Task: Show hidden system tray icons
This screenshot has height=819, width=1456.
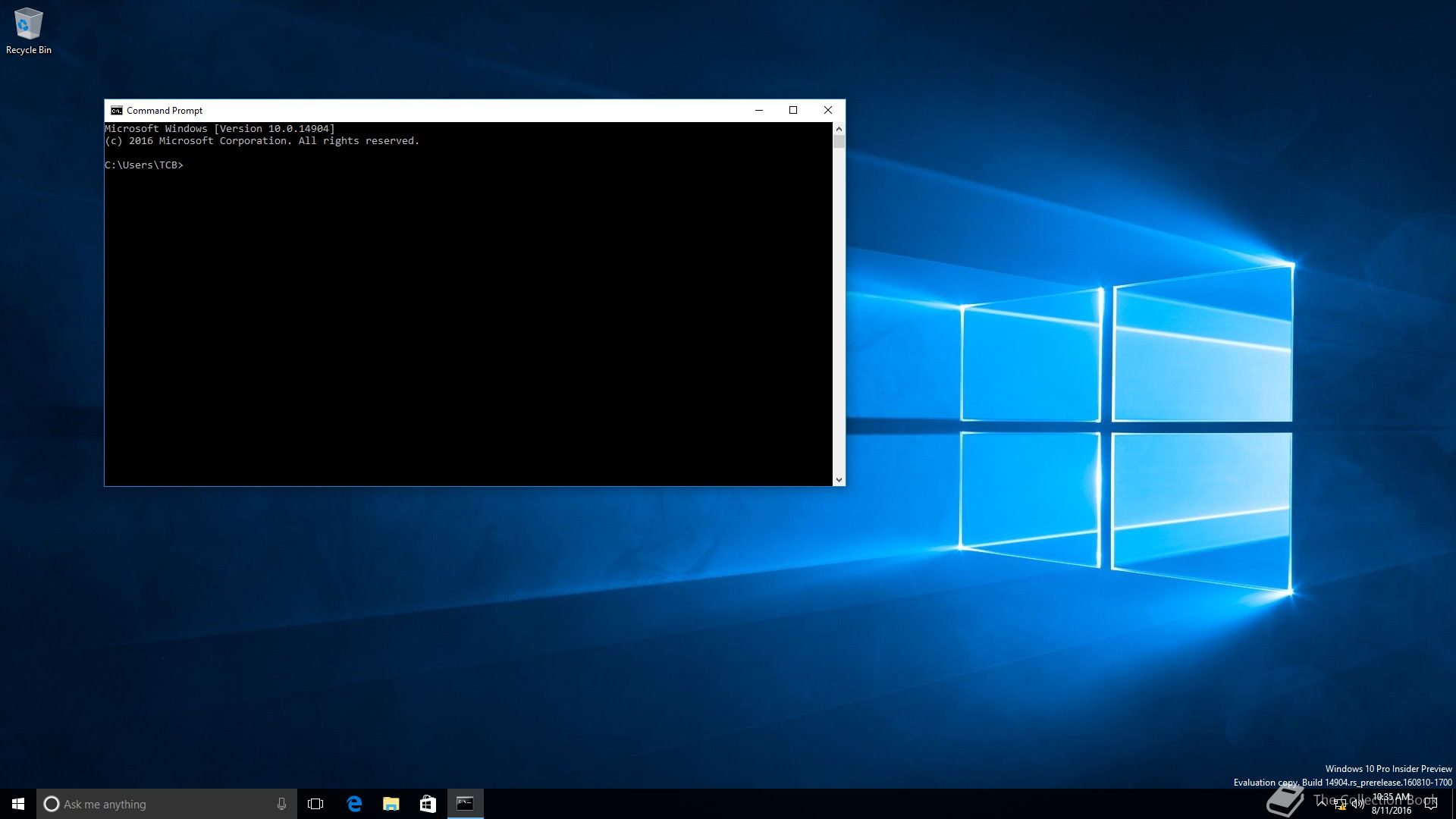Action: tap(1322, 804)
